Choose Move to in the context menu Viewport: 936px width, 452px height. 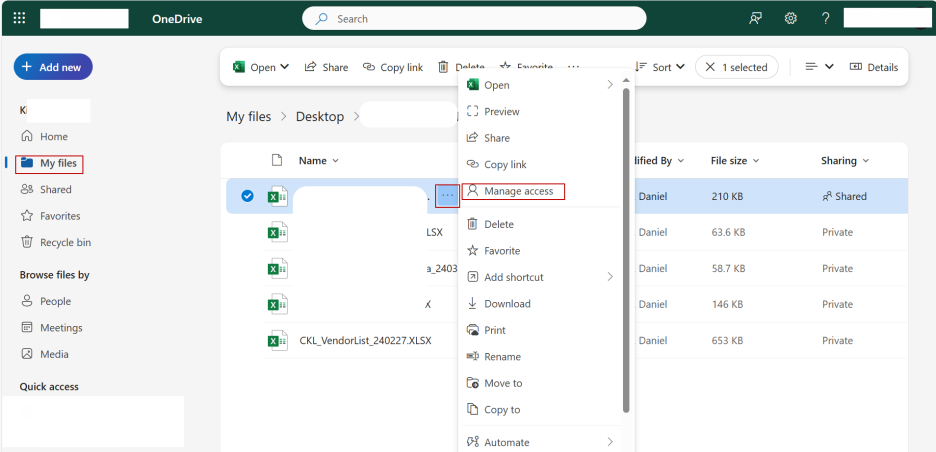[539, 383]
